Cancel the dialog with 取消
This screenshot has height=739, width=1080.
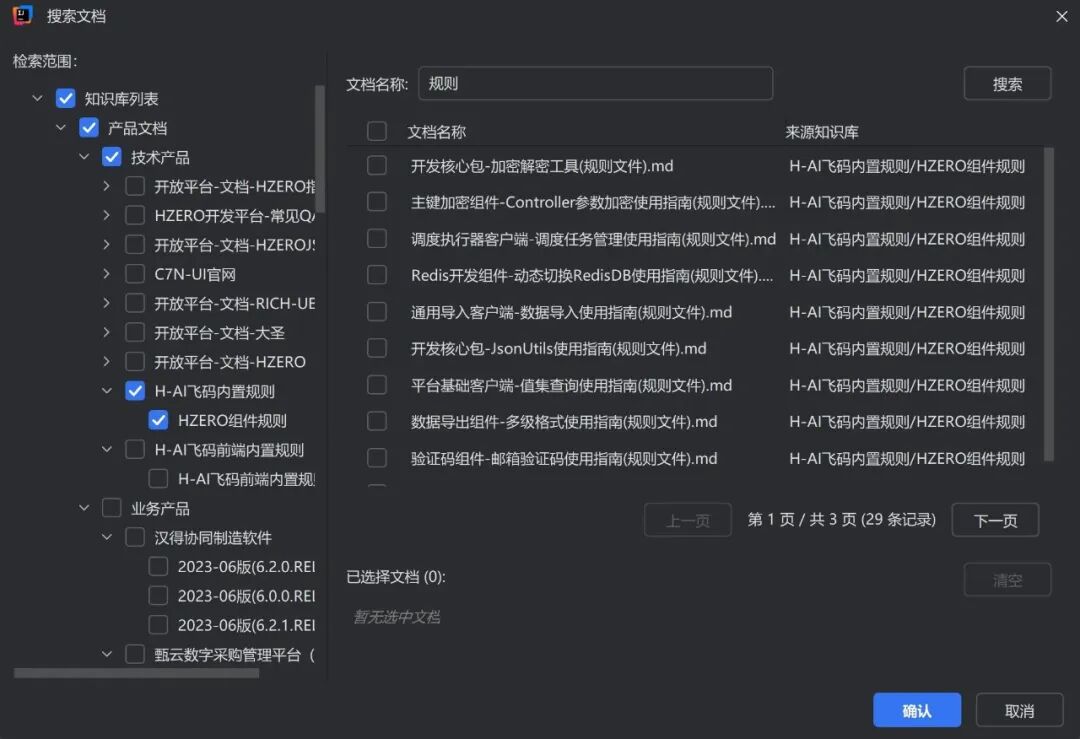click(x=1019, y=711)
